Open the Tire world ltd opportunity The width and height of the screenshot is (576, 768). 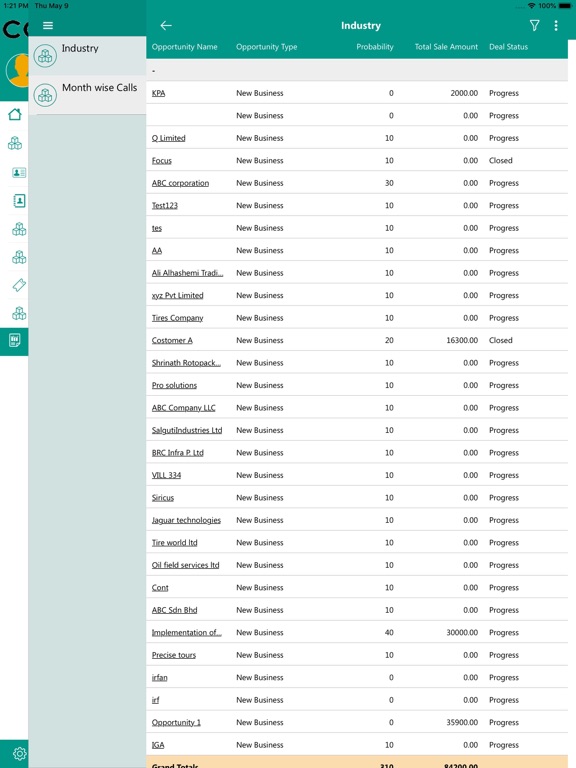coord(174,543)
